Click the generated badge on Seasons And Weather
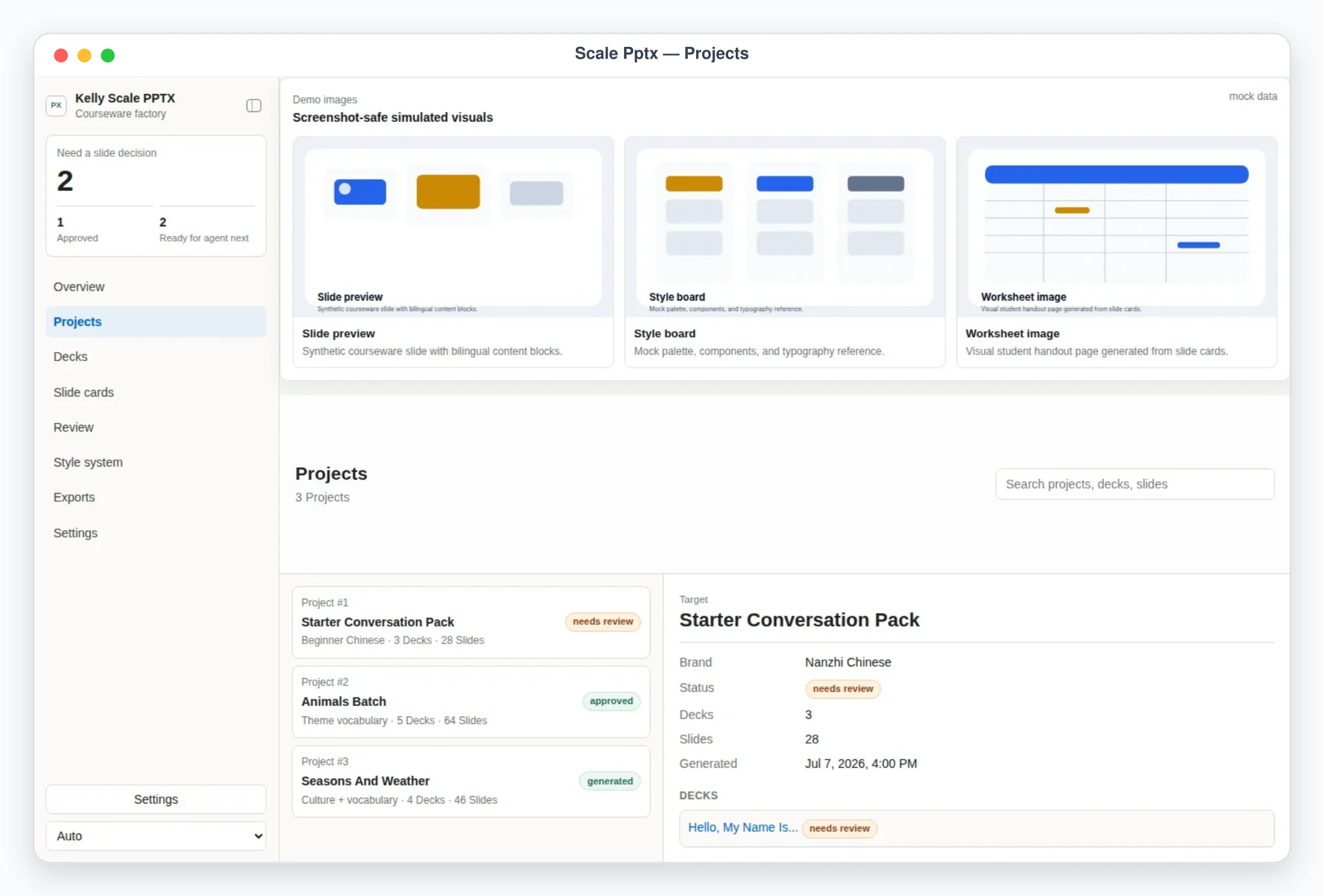Image resolution: width=1324 pixels, height=896 pixels. pyautogui.click(x=610, y=781)
